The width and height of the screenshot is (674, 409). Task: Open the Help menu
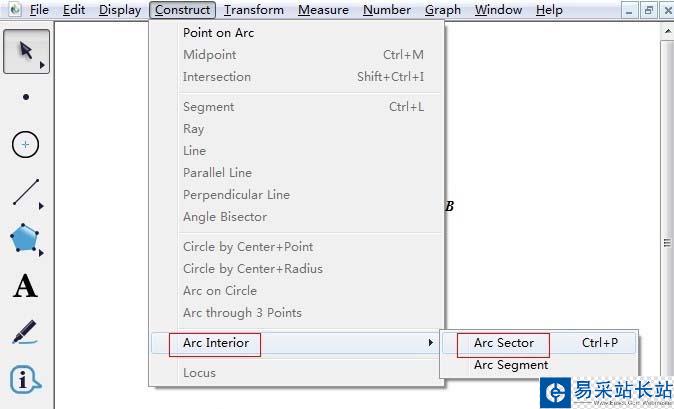click(549, 10)
